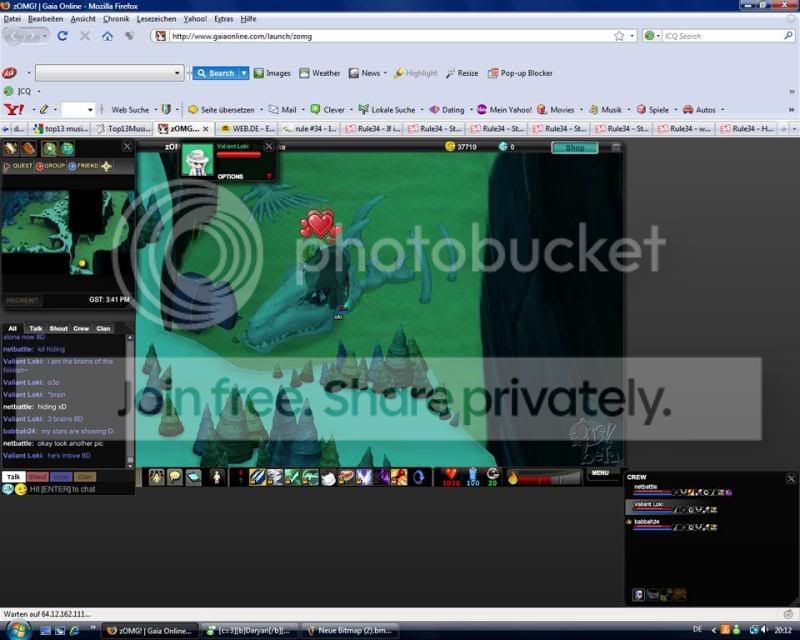Open the game MENU button
The width and height of the screenshot is (800, 640).
(x=600, y=473)
